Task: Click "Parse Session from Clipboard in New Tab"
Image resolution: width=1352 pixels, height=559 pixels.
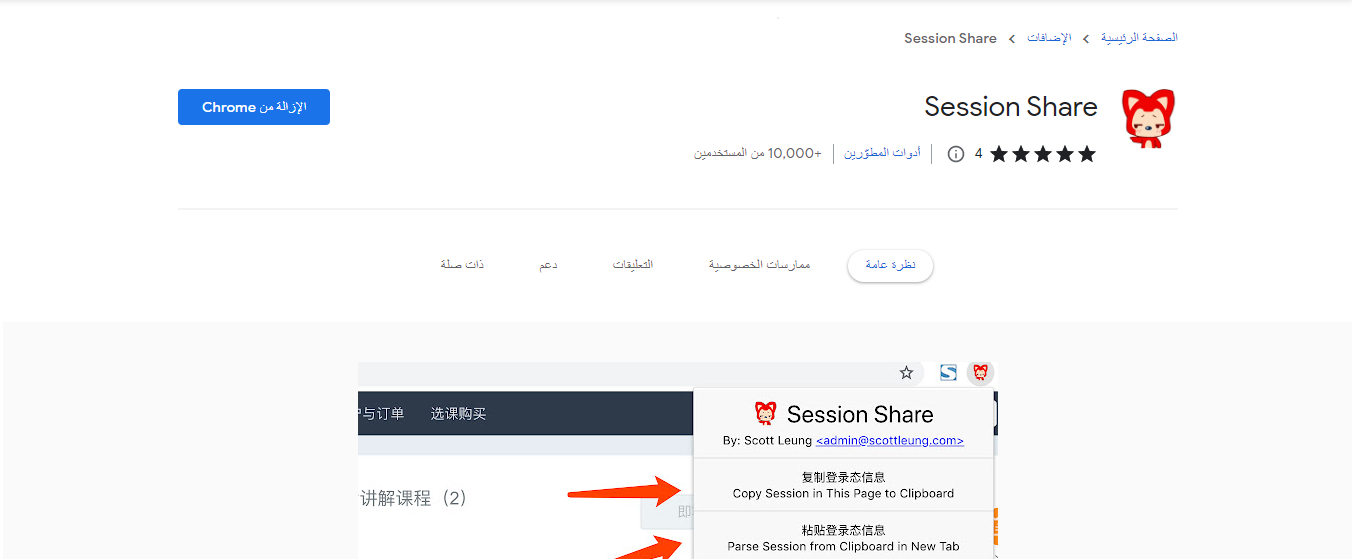Action: coord(843,546)
